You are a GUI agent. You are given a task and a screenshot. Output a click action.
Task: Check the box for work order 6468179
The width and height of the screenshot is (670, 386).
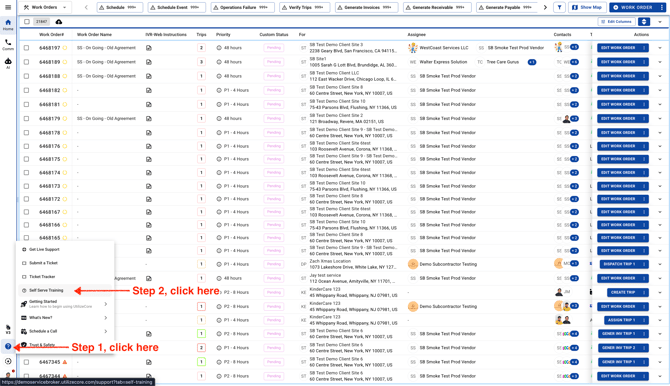[26, 118]
